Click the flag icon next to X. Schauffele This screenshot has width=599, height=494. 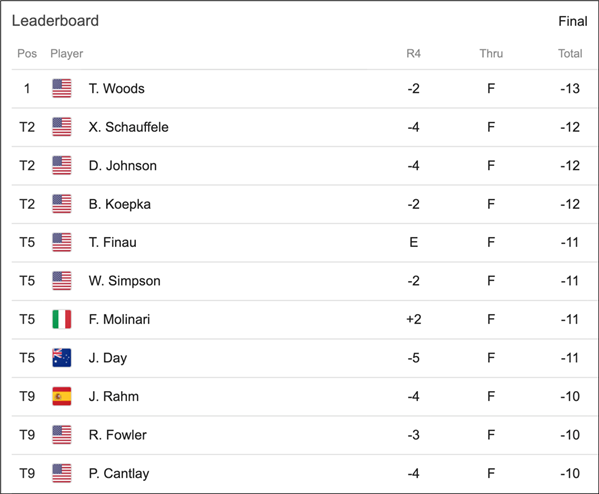tap(62, 127)
